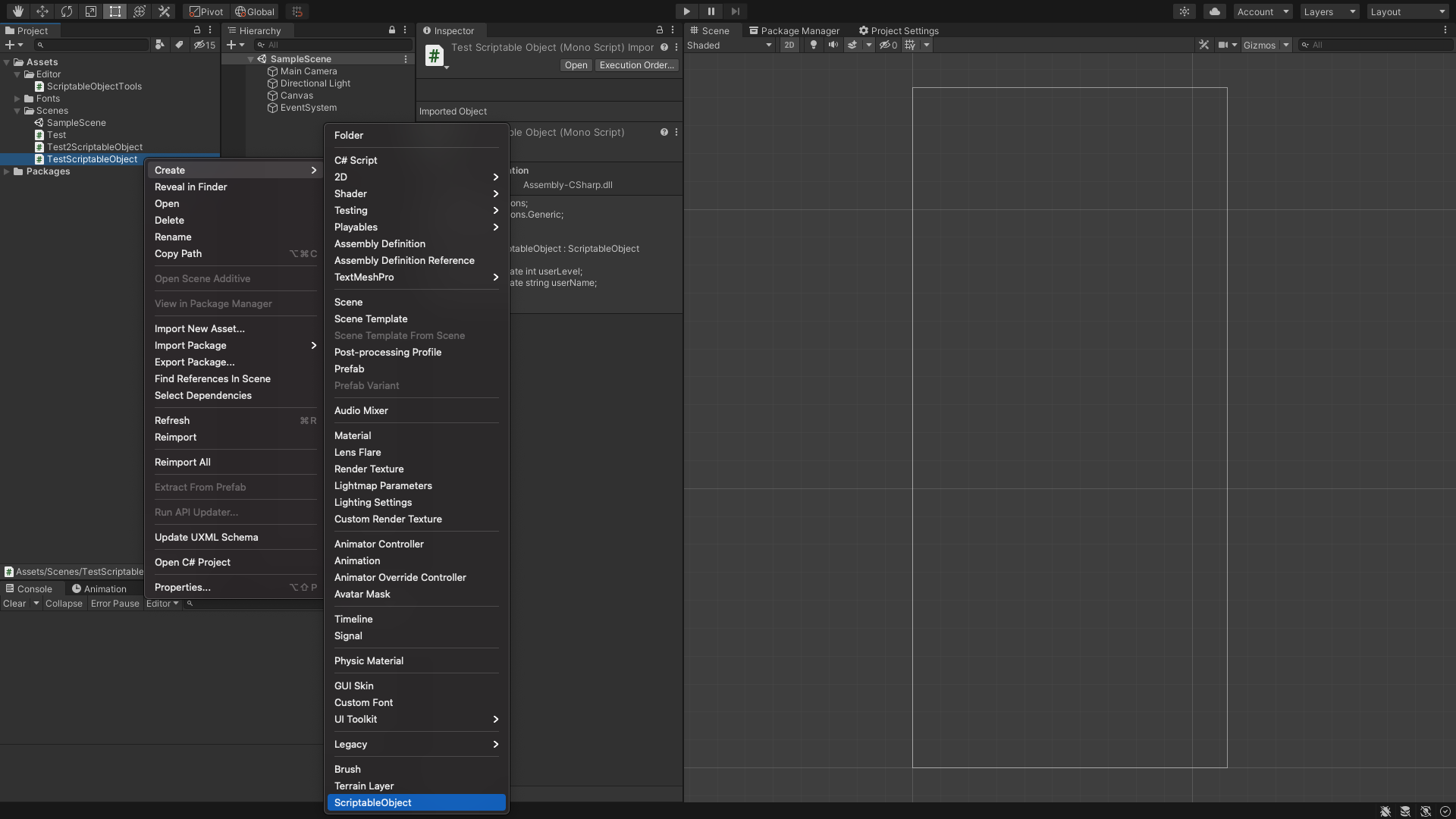Select the Rotate tool

click(x=67, y=11)
